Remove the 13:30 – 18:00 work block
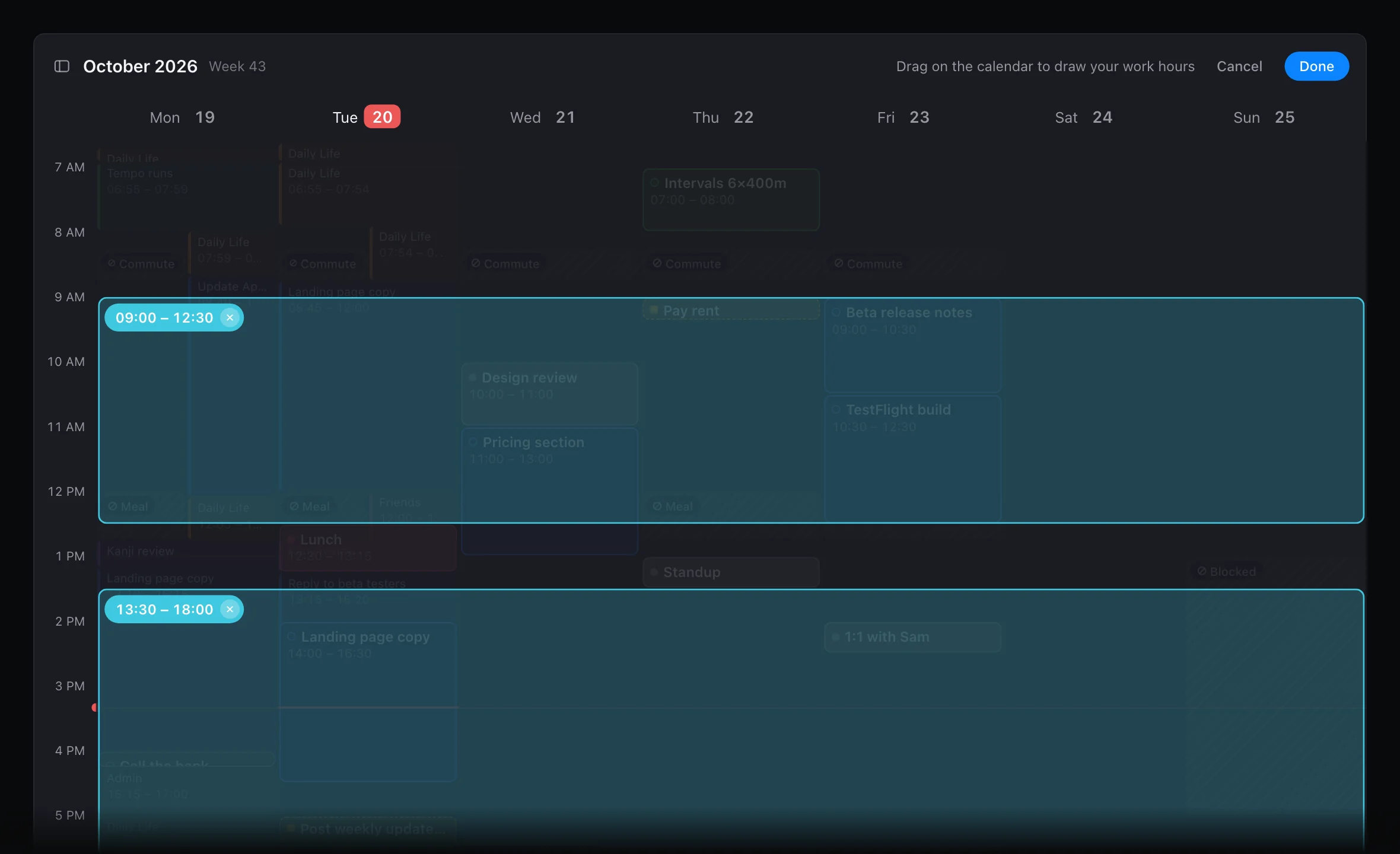Viewport: 1400px width, 854px height. click(230, 610)
